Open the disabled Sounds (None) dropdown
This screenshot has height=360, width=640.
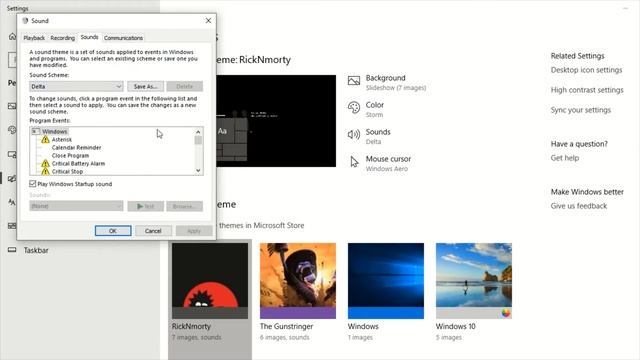(x=76, y=206)
